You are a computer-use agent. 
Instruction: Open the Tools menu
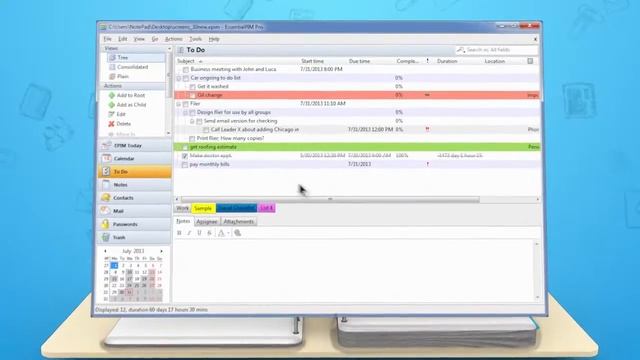[x=196, y=39]
